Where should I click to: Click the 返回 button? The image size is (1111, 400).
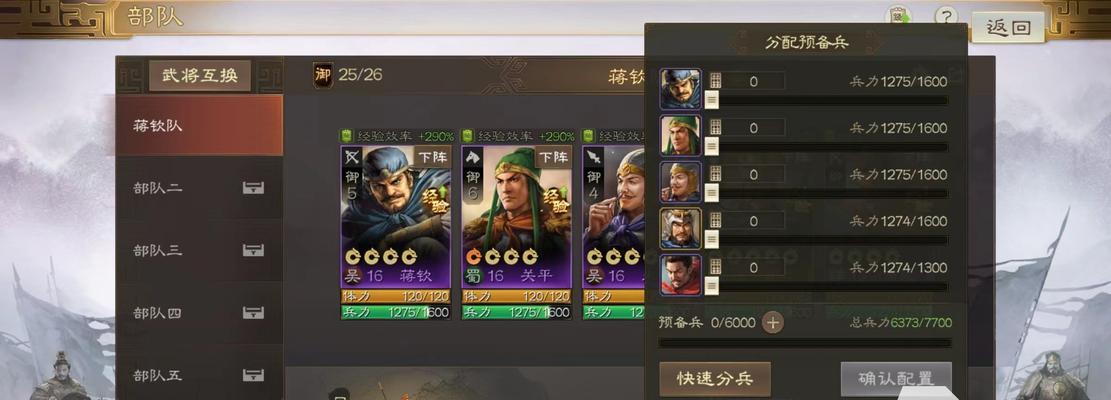(1008, 28)
